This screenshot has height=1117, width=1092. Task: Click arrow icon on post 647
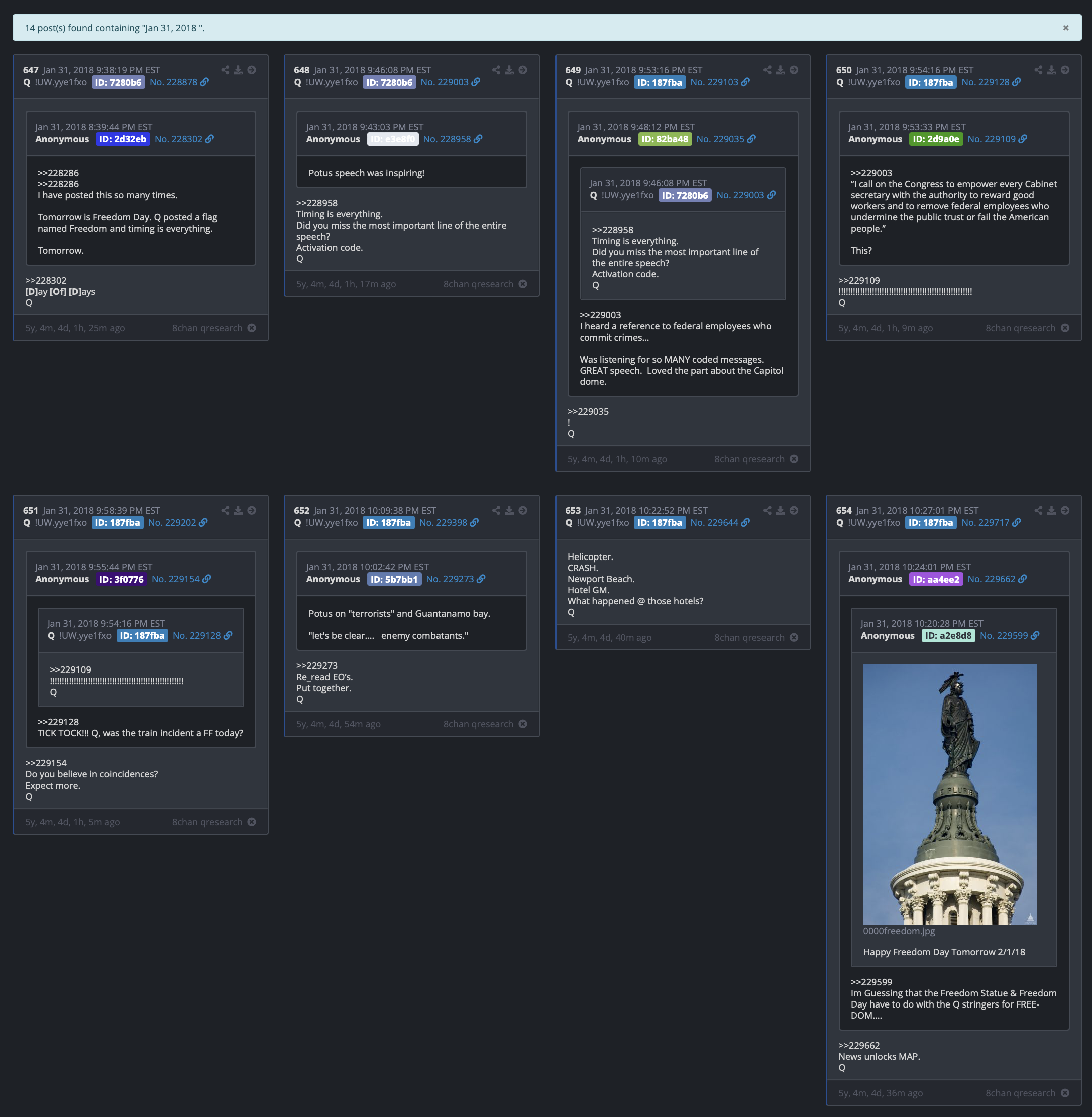252,70
